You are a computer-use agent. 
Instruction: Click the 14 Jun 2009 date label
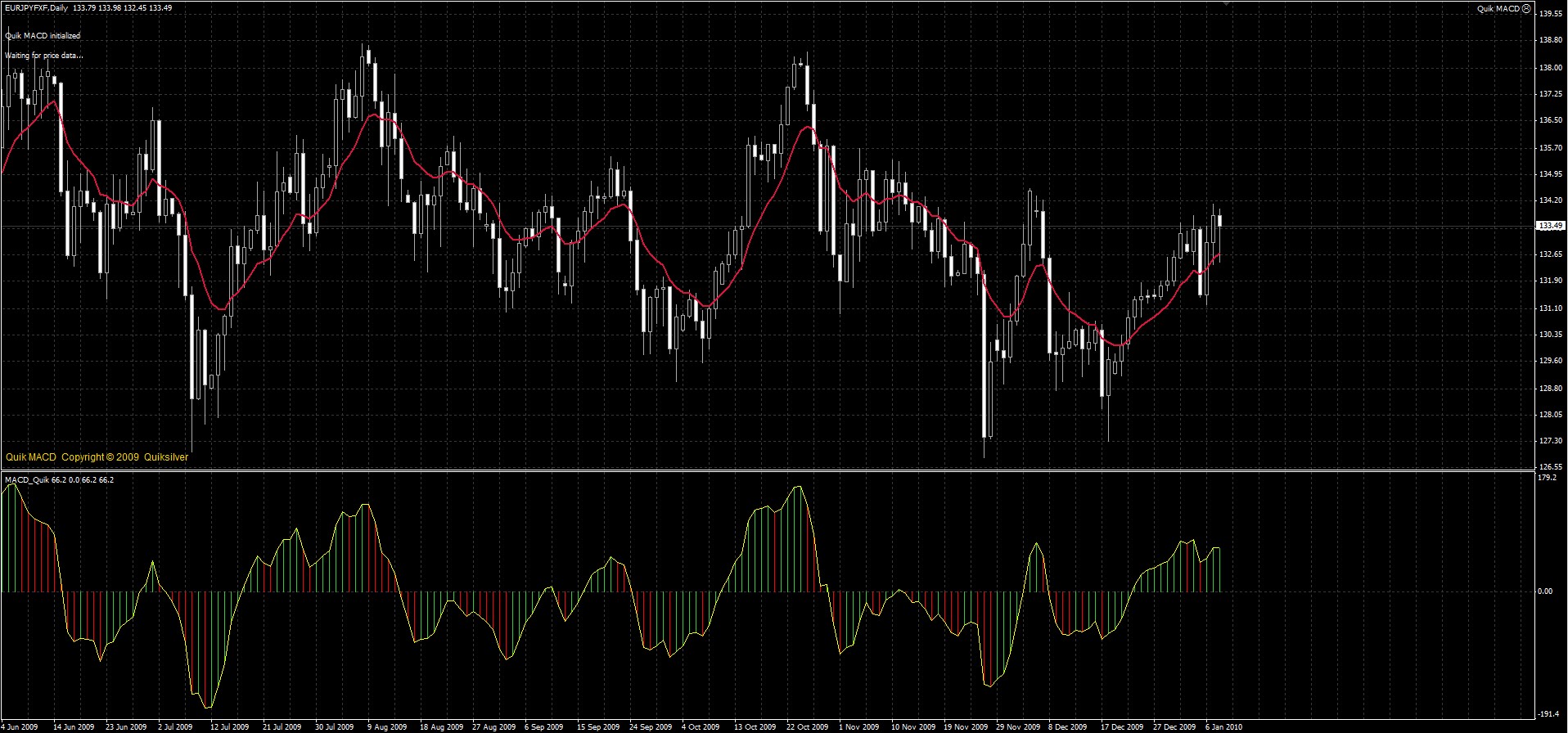(74, 726)
